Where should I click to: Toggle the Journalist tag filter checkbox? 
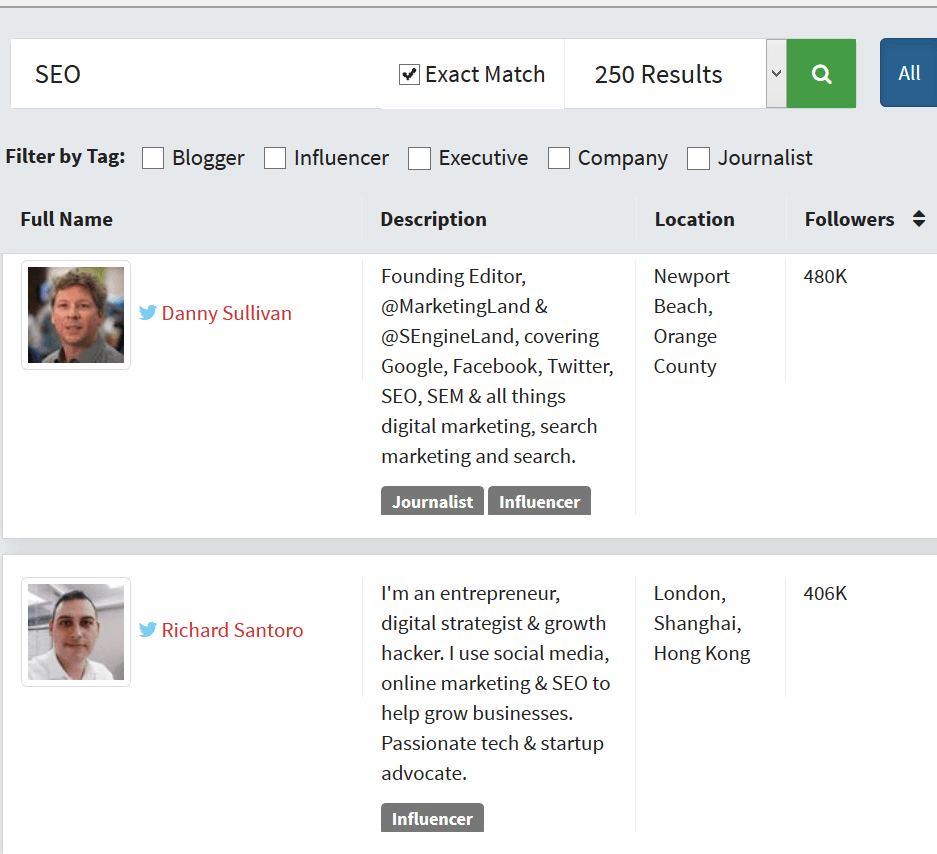[x=699, y=158]
